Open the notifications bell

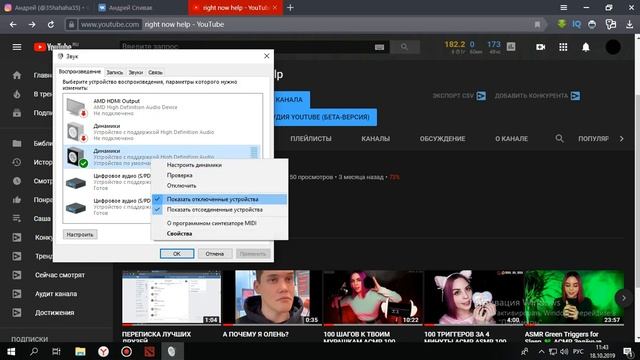pyautogui.click(x=586, y=47)
